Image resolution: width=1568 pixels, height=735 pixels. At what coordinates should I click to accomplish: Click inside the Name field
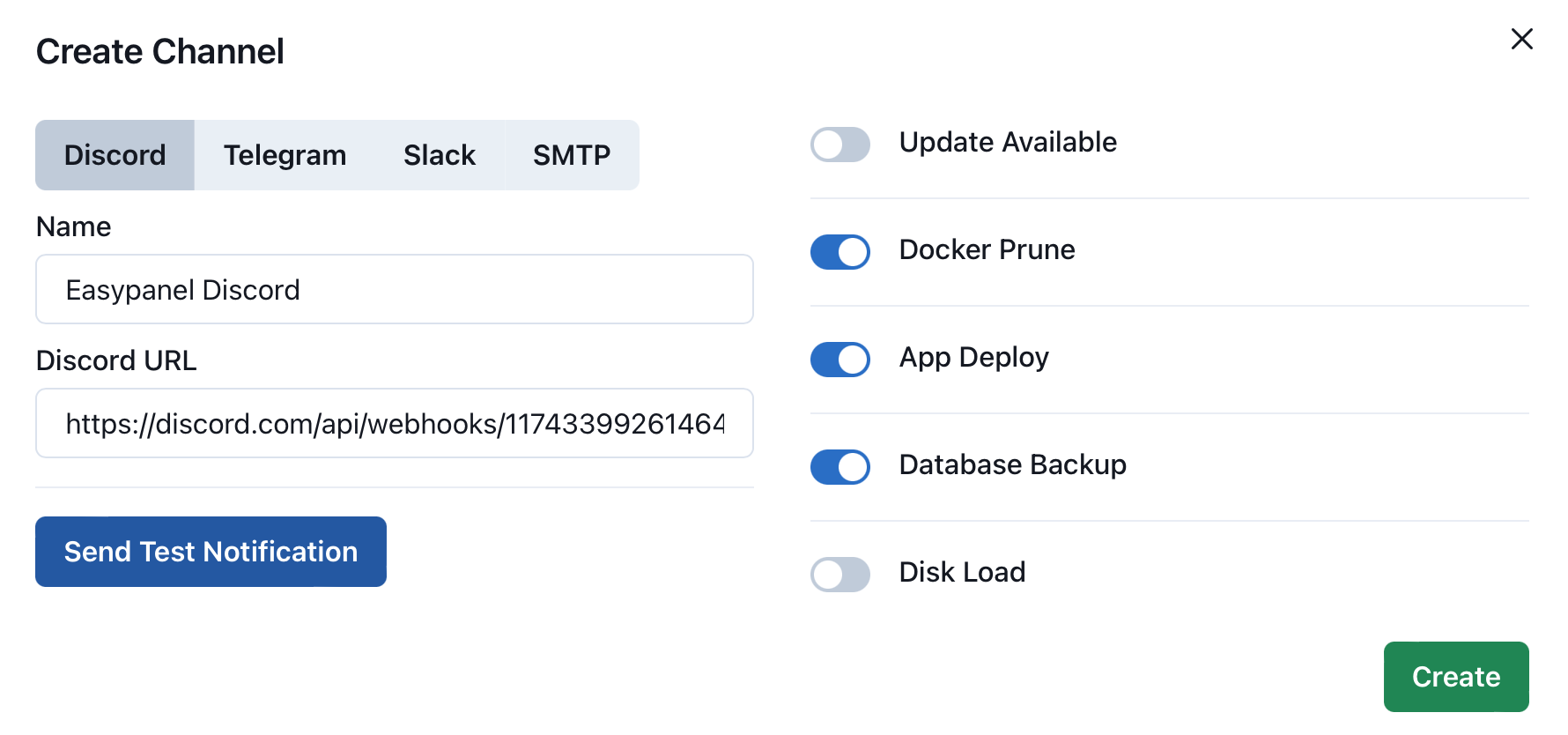coord(394,289)
